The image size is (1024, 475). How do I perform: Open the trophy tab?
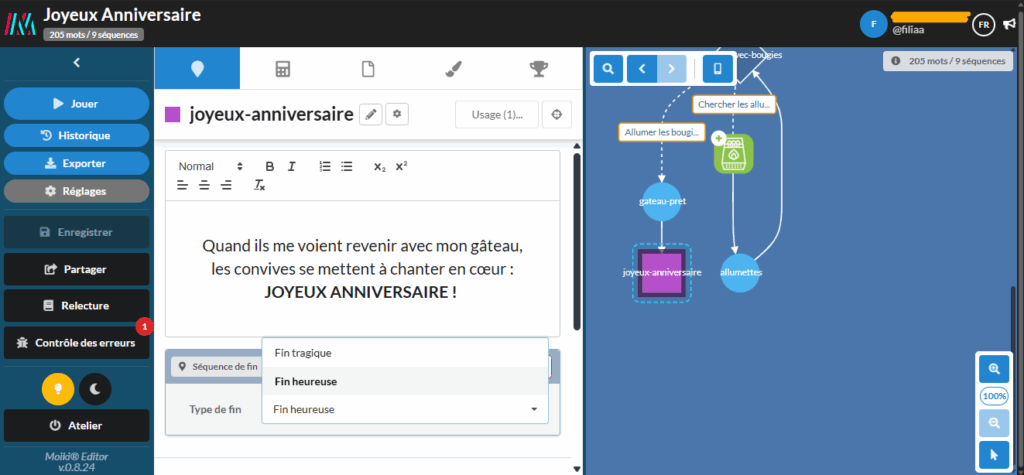(537, 69)
